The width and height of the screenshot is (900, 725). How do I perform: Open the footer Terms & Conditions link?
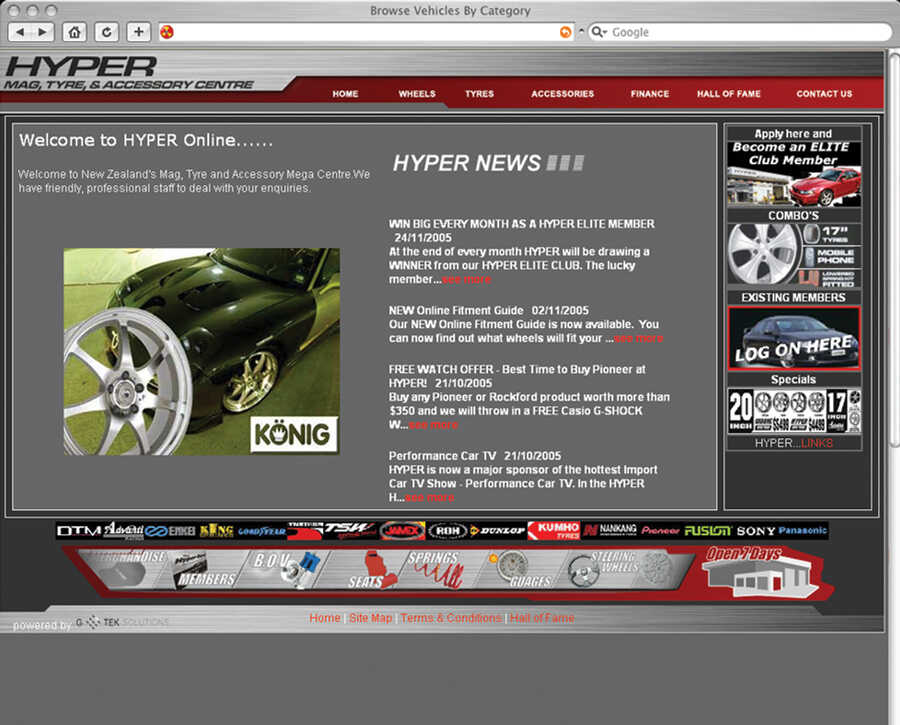(451, 618)
